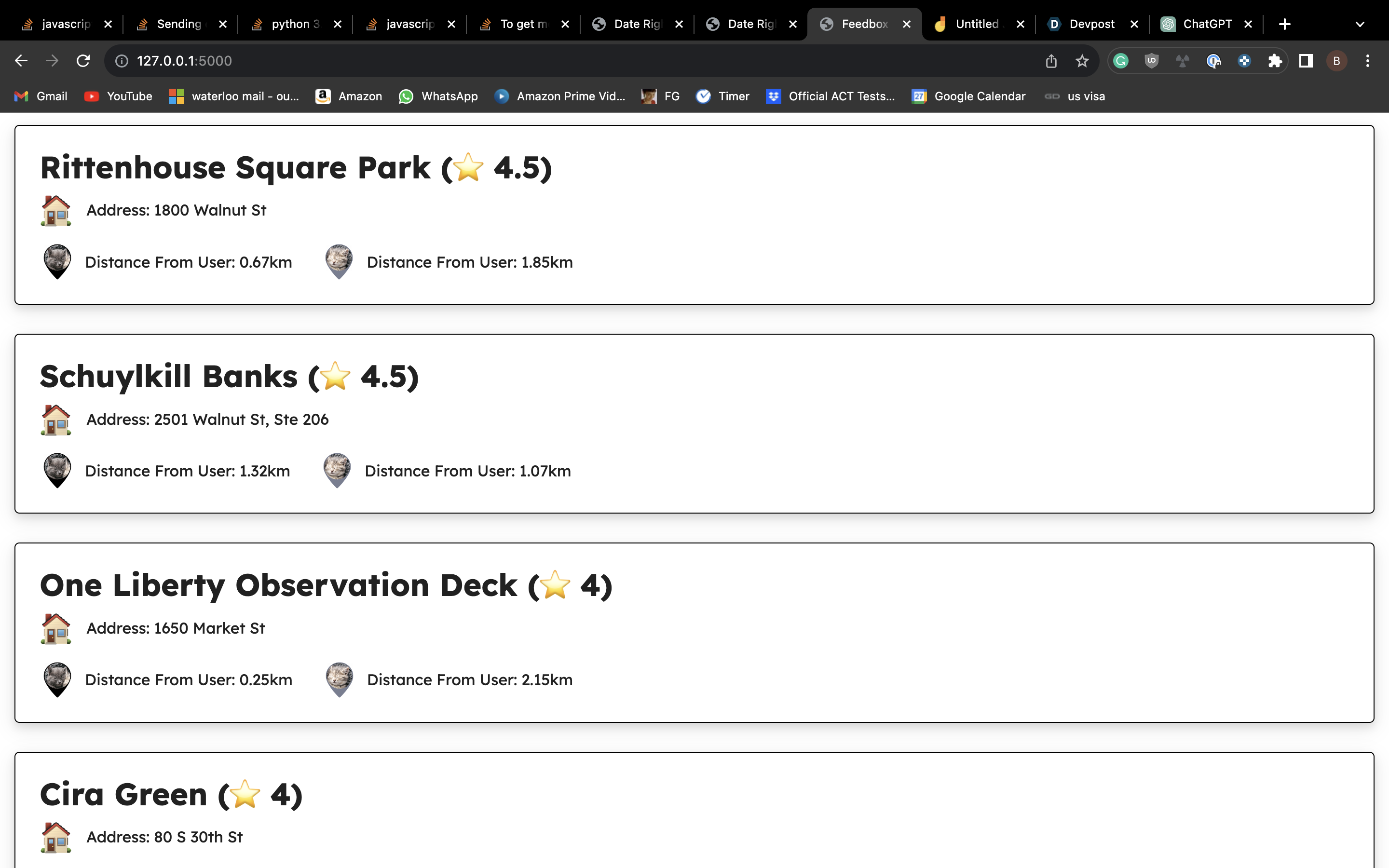Click the profile avatar B
1389x868 pixels.
[1336, 61]
